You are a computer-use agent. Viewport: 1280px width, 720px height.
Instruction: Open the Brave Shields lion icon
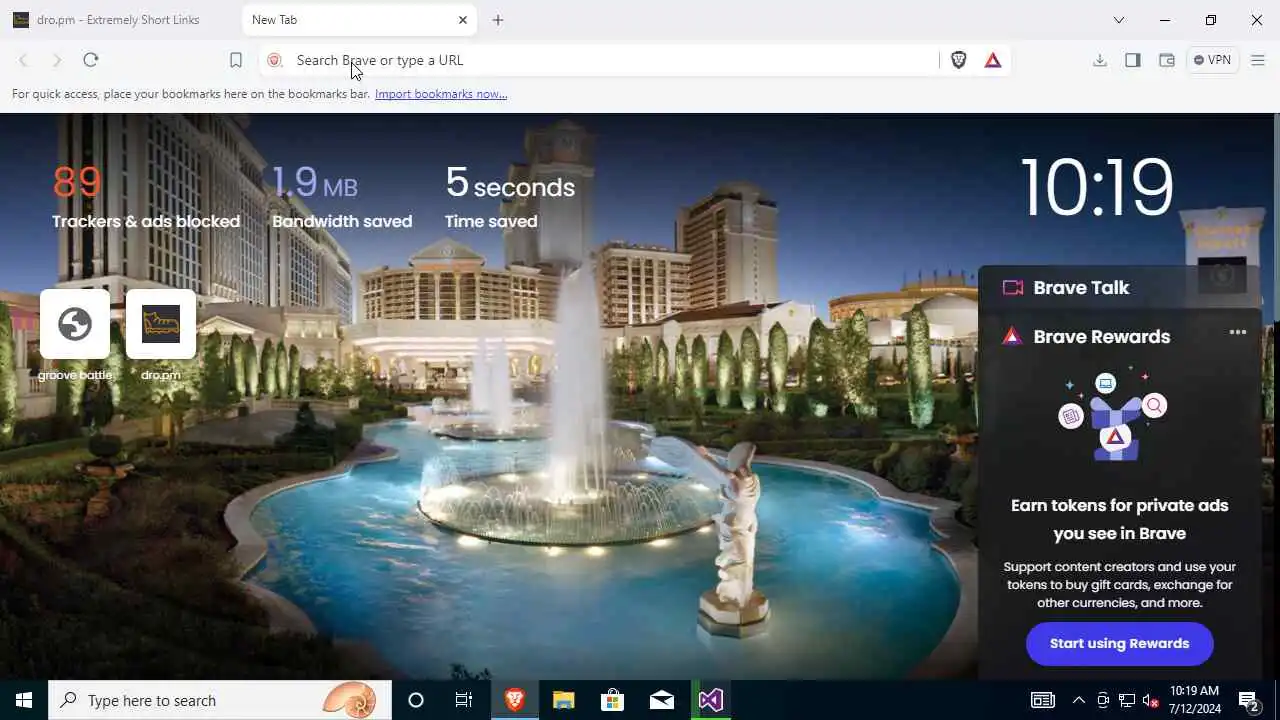pyautogui.click(x=958, y=60)
